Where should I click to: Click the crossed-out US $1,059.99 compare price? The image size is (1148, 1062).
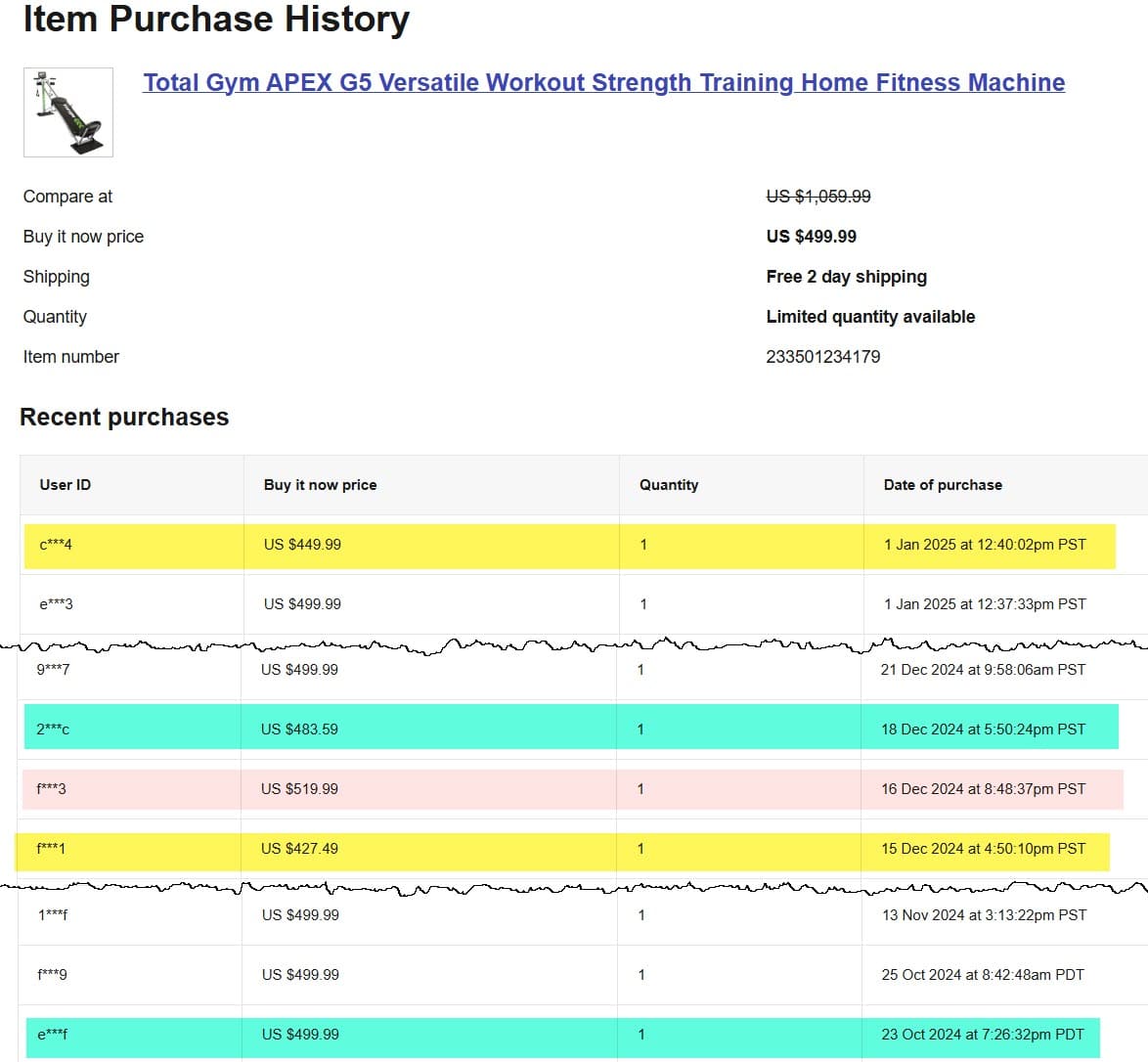817,197
